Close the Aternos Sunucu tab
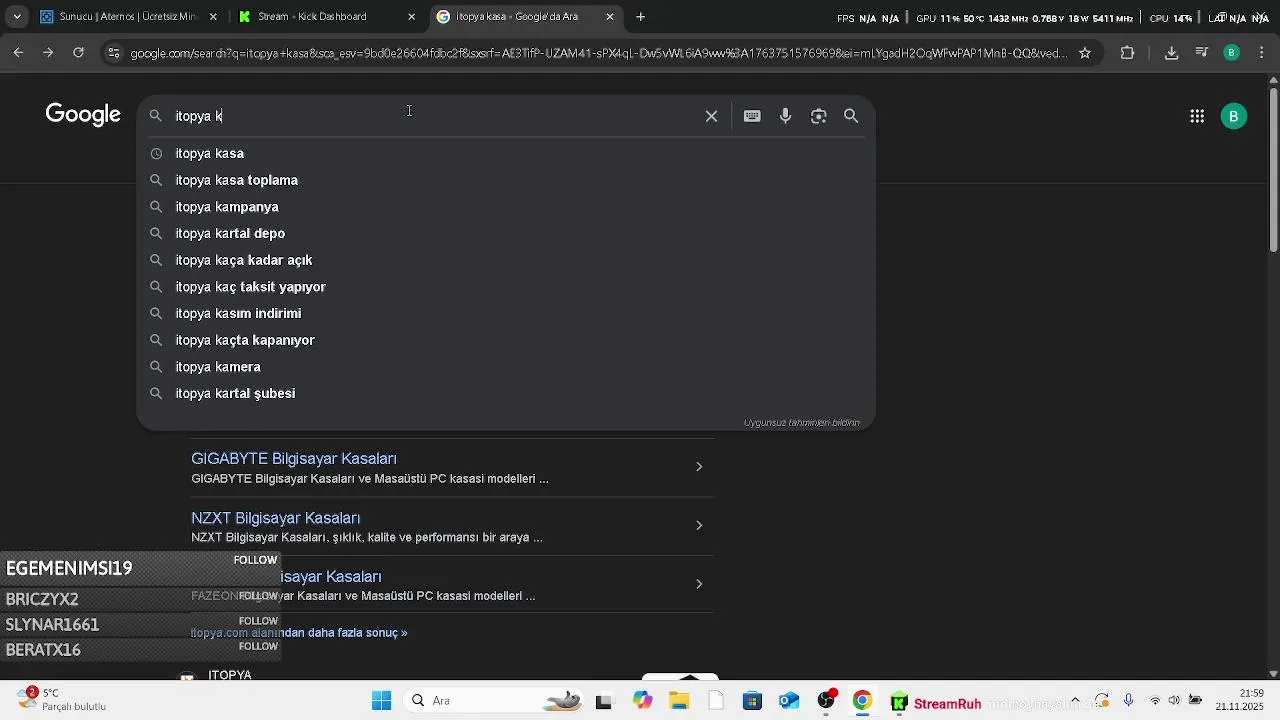Viewport: 1280px width, 720px height. coord(213,17)
